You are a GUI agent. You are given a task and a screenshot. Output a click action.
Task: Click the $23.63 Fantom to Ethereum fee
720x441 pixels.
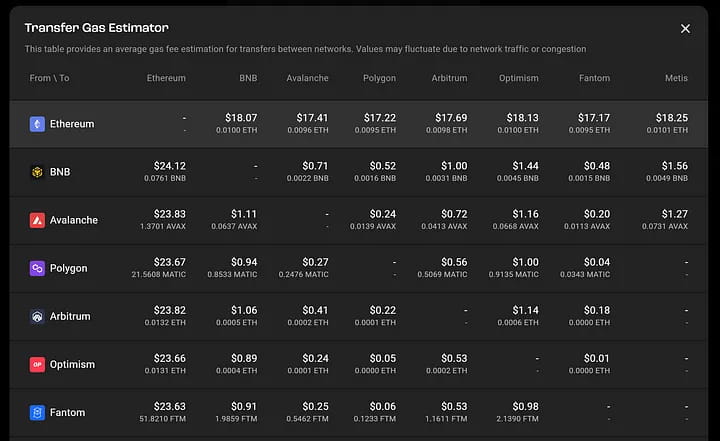pyautogui.click(x=169, y=407)
